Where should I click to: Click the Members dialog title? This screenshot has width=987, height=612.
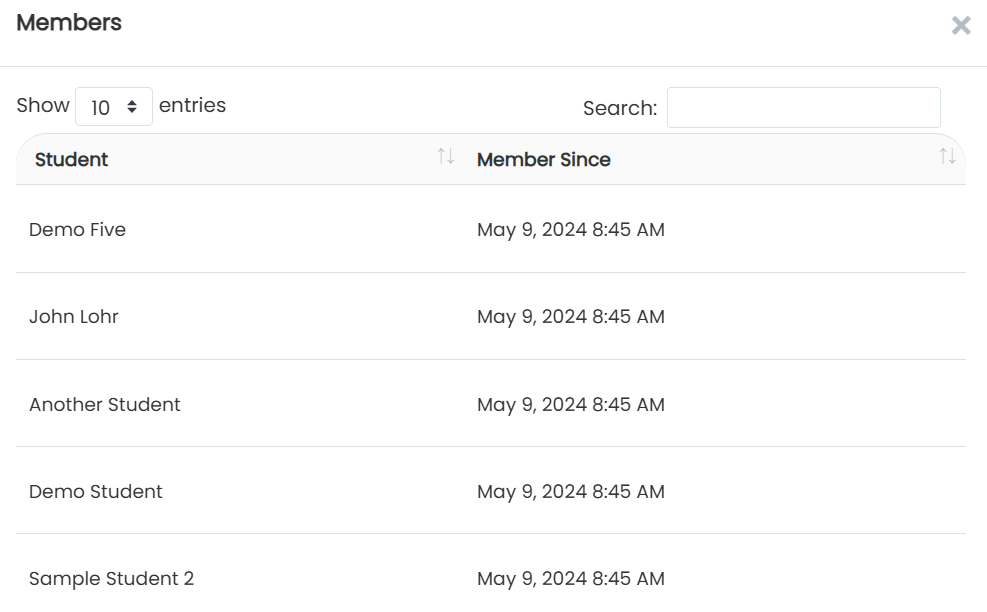coord(69,23)
